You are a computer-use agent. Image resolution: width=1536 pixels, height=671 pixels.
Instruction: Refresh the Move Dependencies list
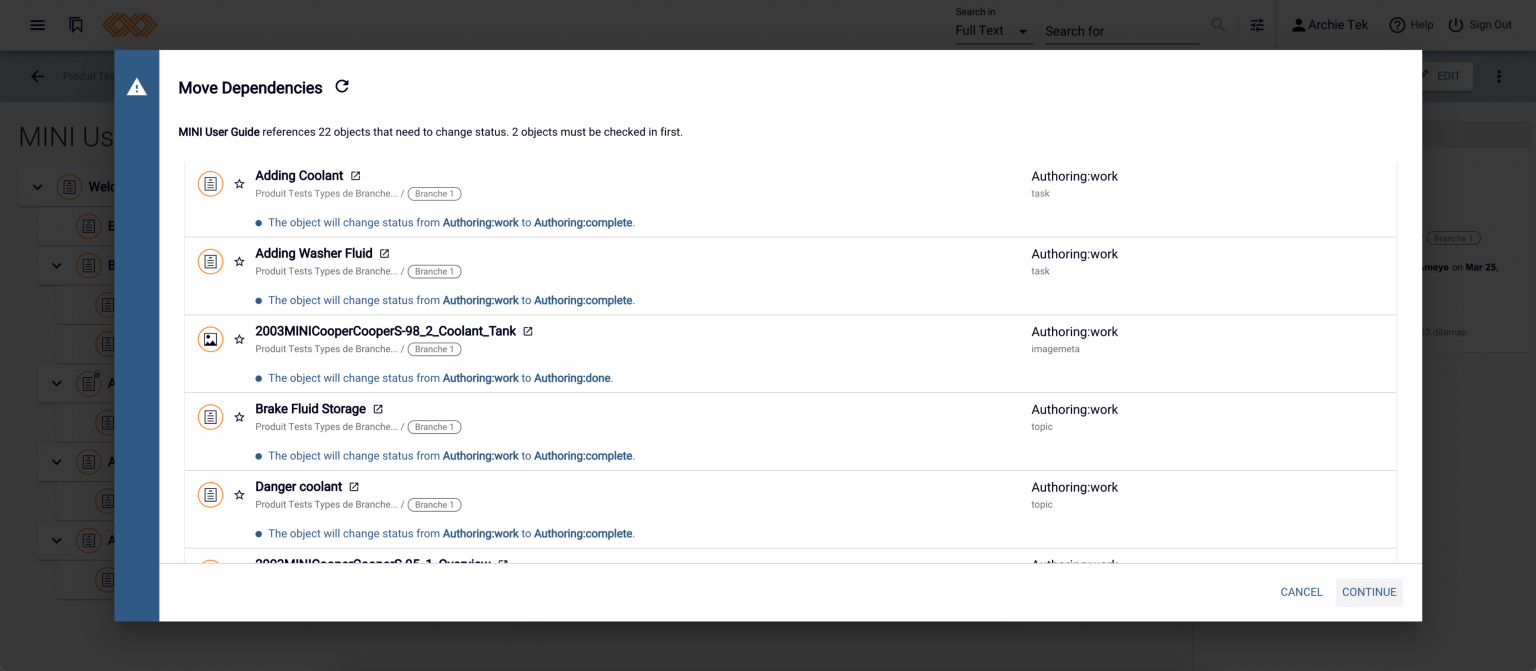pos(342,87)
